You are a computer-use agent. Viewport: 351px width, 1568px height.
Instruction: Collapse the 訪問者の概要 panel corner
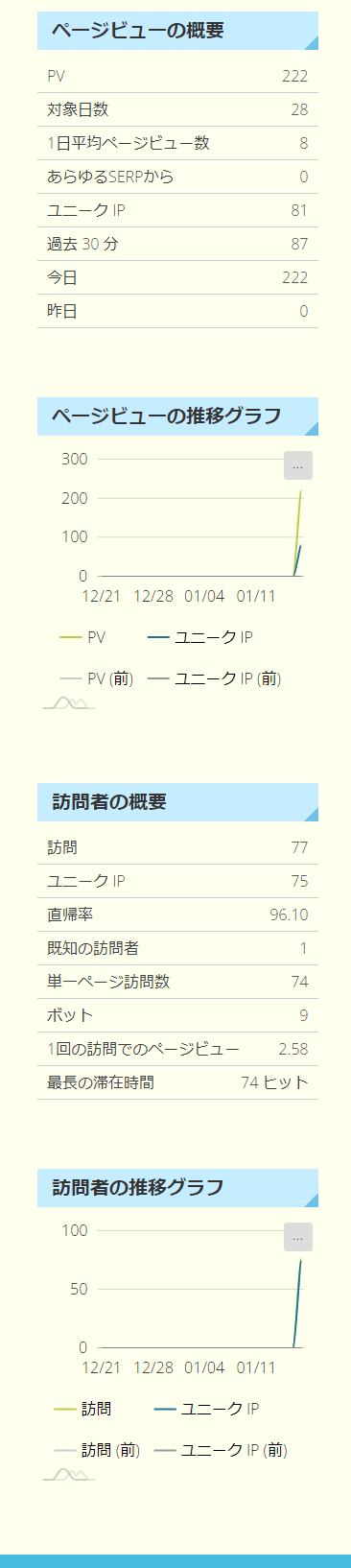(x=311, y=814)
